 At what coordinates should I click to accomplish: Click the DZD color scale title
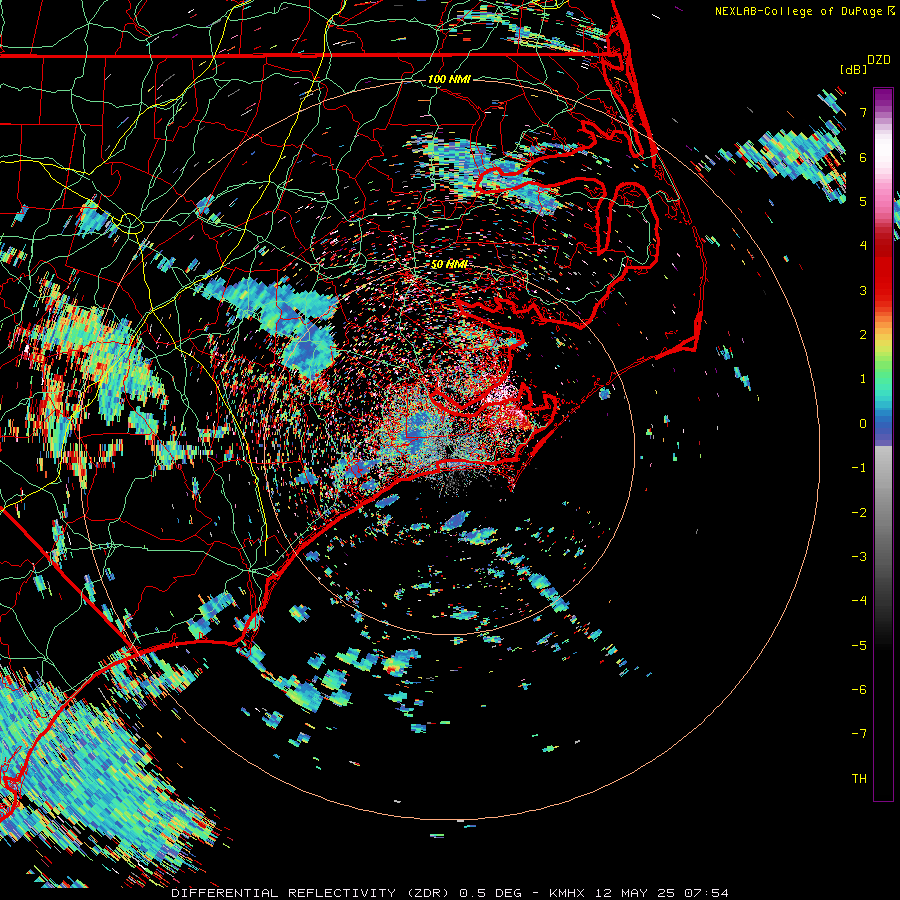pyautogui.click(x=879, y=60)
